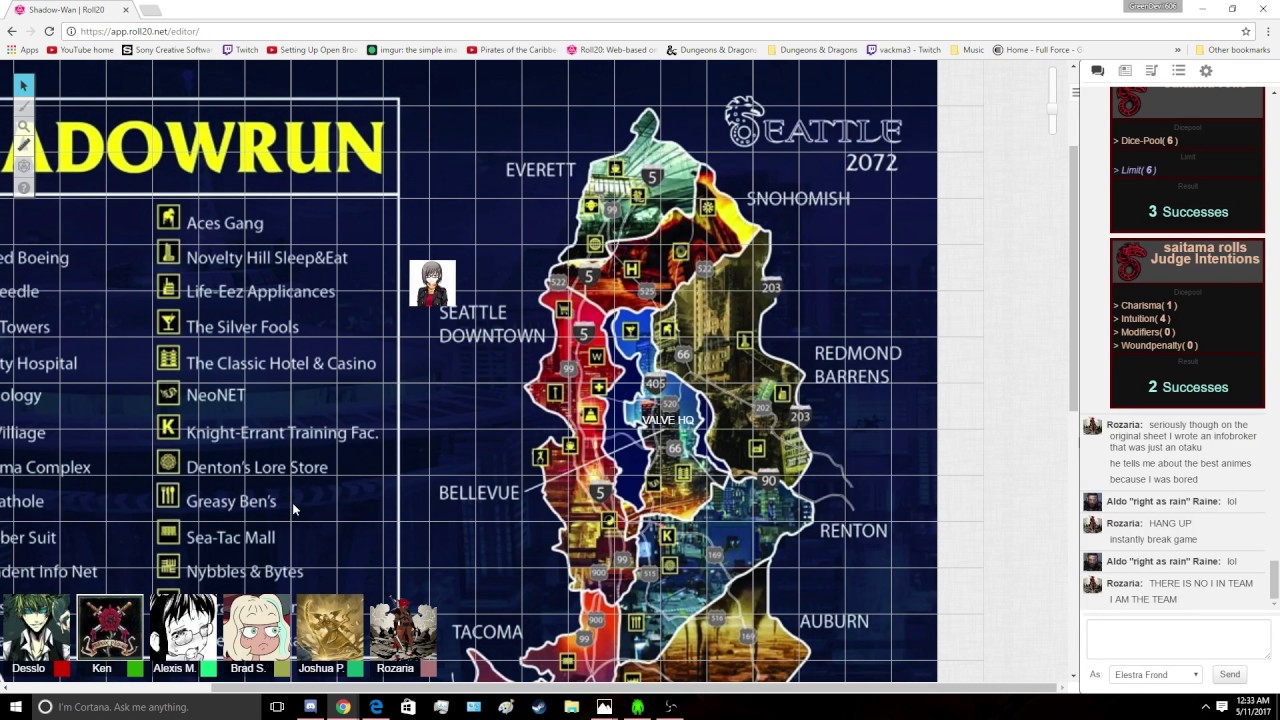Click Alexis M.'s player avatar
Image resolution: width=1280 pixels, height=720 pixels.
click(183, 627)
